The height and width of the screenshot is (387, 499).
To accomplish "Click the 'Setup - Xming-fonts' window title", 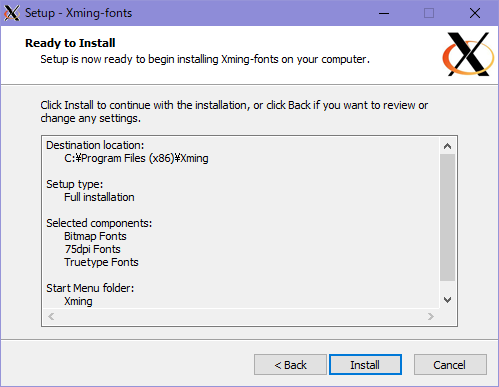I will 79,13.
